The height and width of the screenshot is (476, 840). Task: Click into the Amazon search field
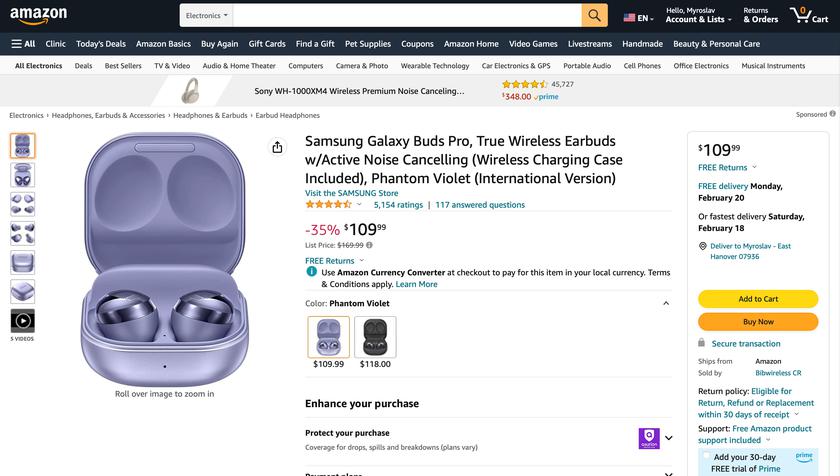(x=407, y=16)
